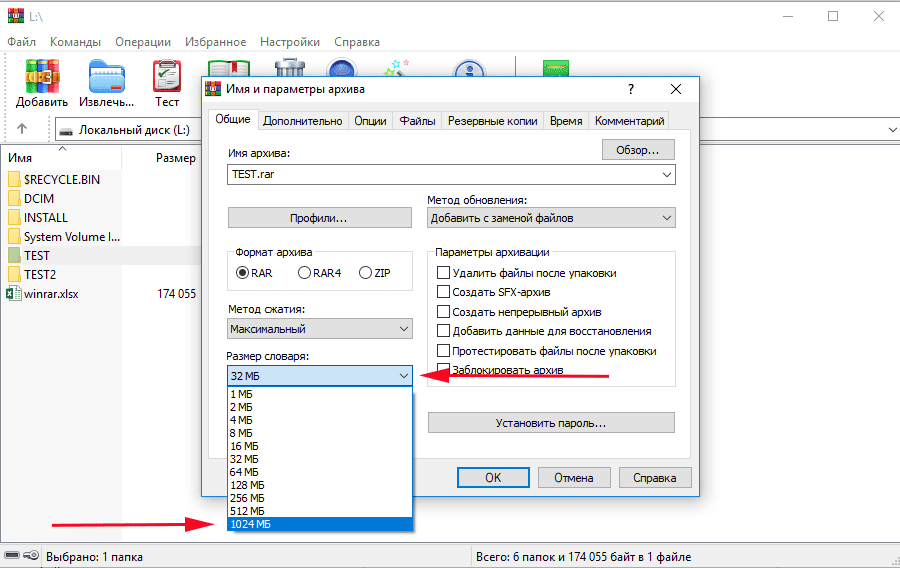
Task: Open the Метод обновления dropdown
Action: click(551, 218)
